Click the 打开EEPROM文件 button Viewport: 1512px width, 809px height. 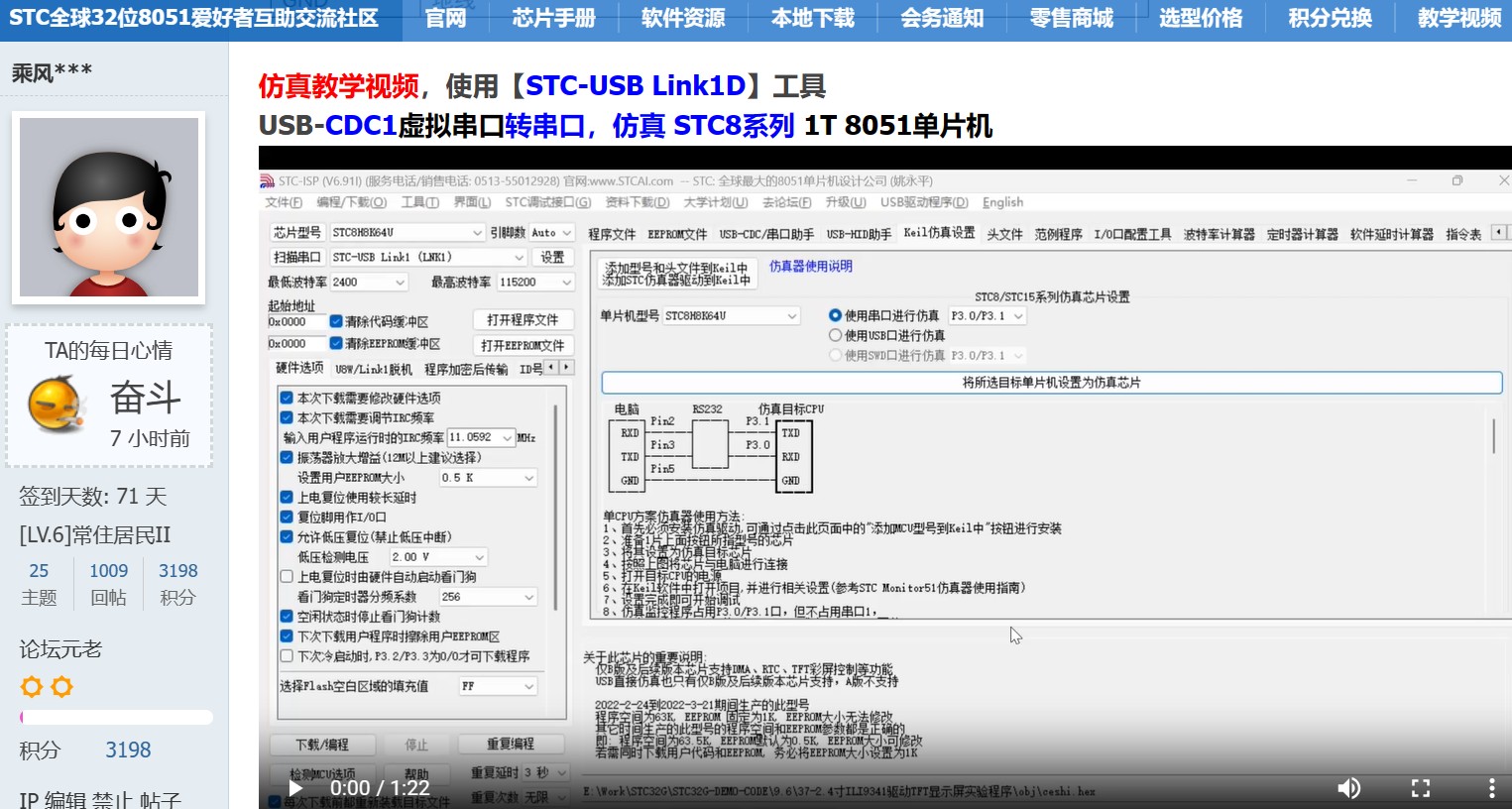[x=523, y=345]
